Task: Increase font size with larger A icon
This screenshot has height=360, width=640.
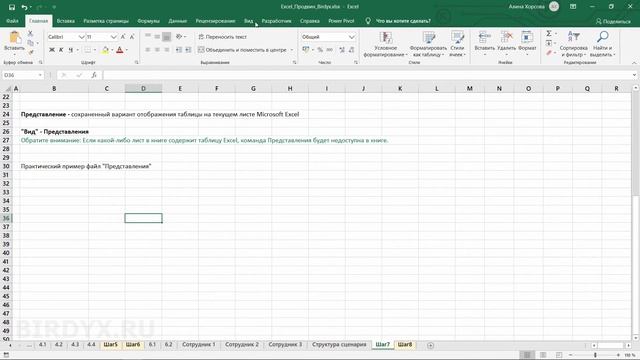Action: pos(123,37)
